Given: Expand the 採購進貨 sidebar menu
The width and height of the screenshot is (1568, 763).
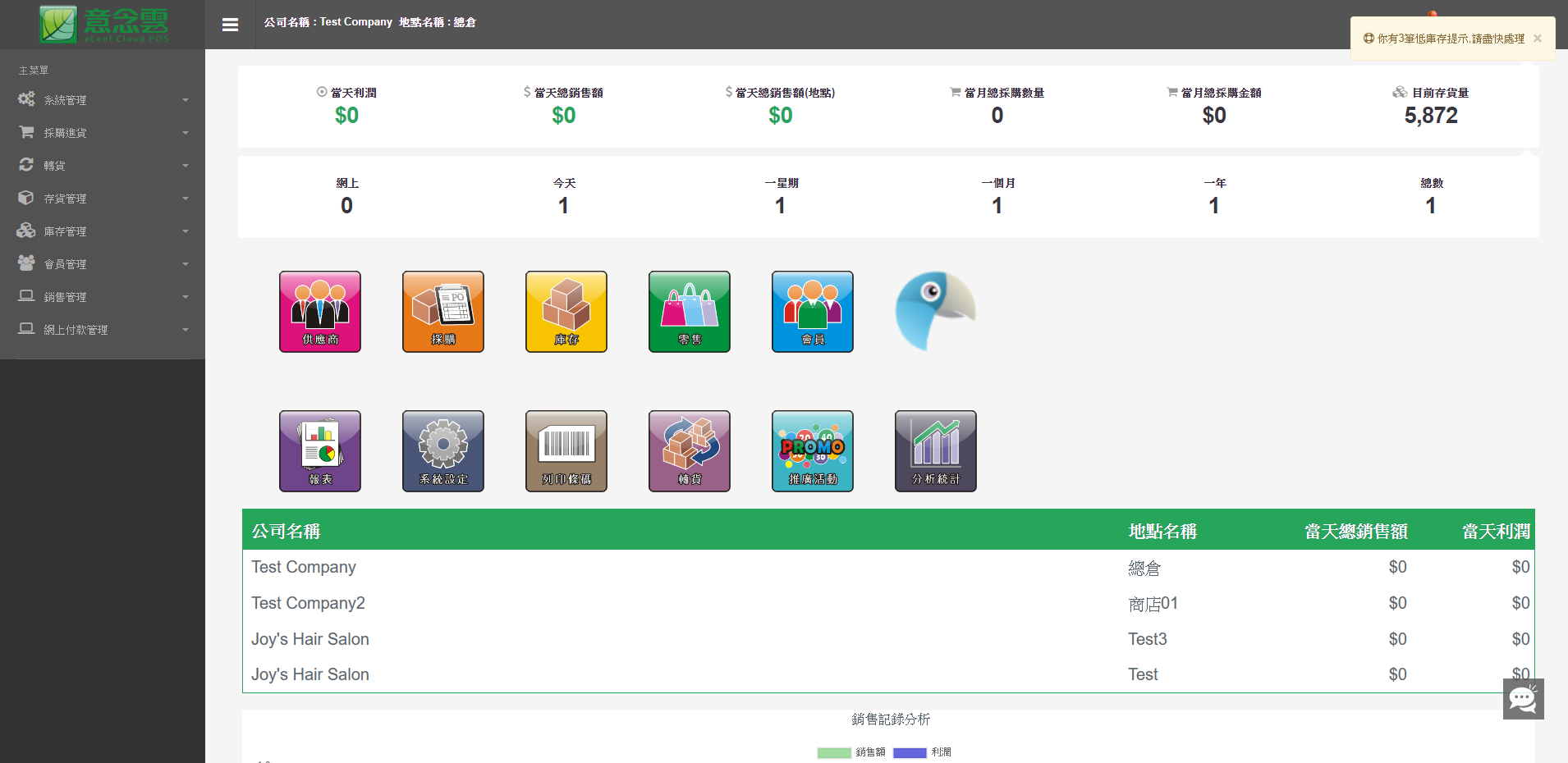Looking at the screenshot, I should [103, 133].
